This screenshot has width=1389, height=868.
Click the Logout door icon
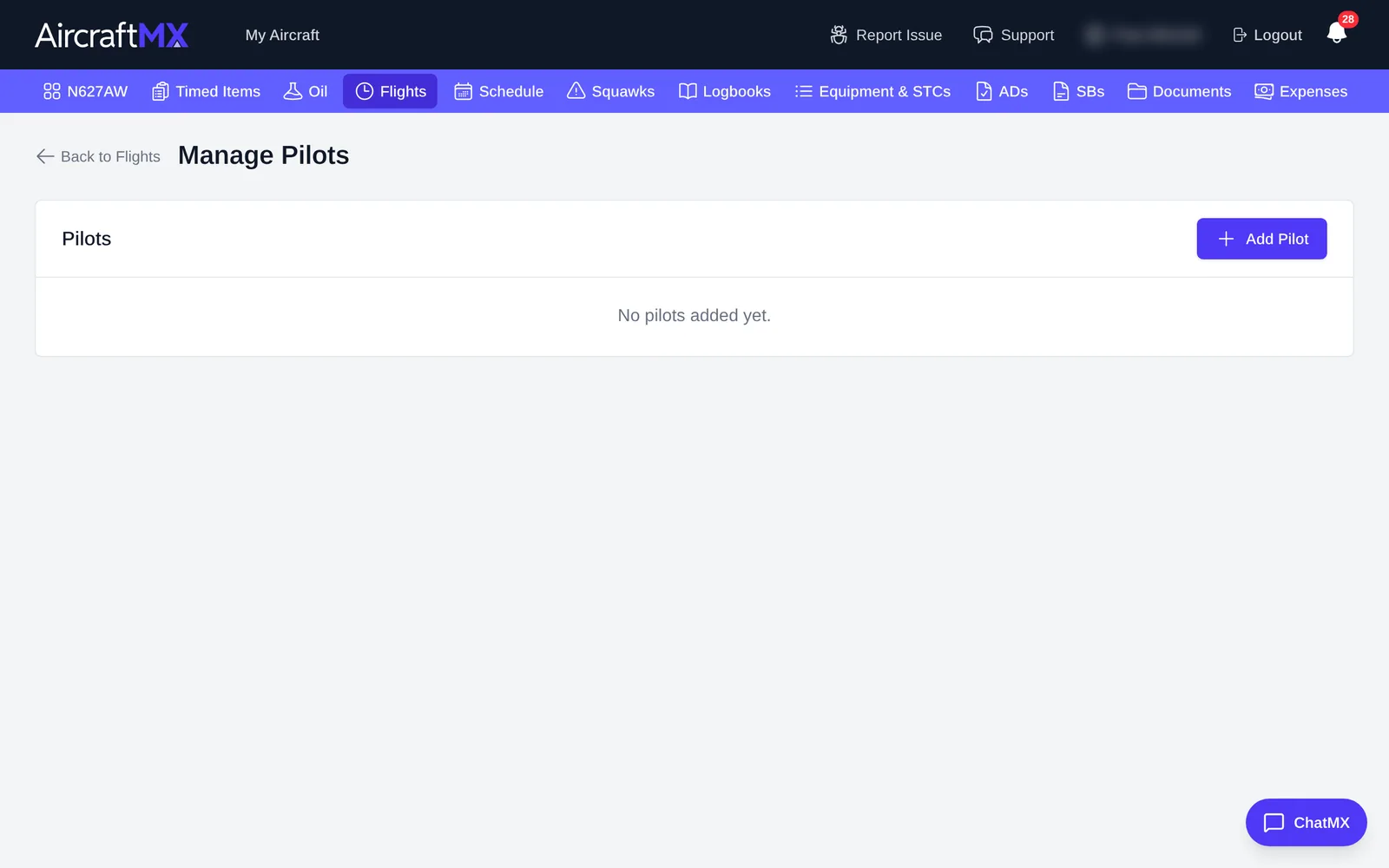[x=1240, y=35]
